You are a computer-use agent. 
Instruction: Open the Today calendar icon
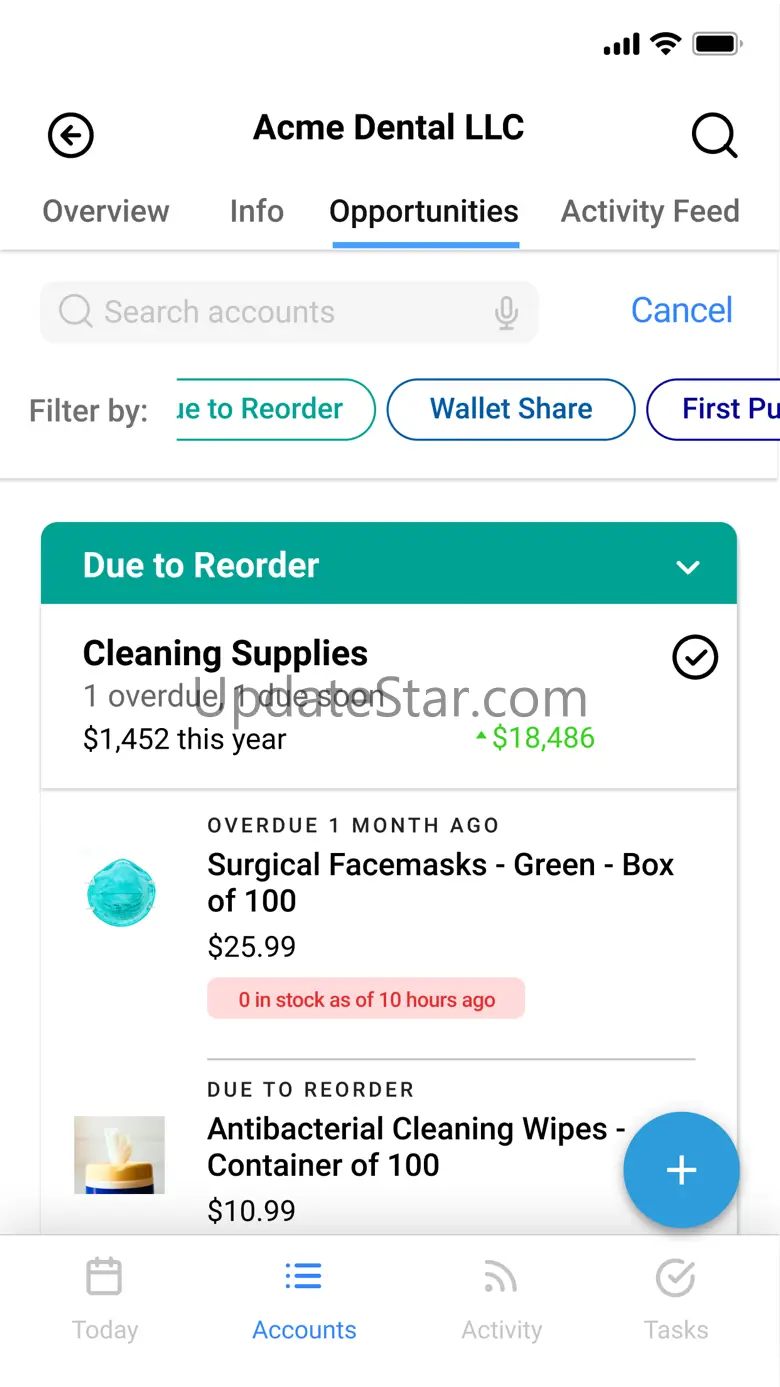[104, 1277]
